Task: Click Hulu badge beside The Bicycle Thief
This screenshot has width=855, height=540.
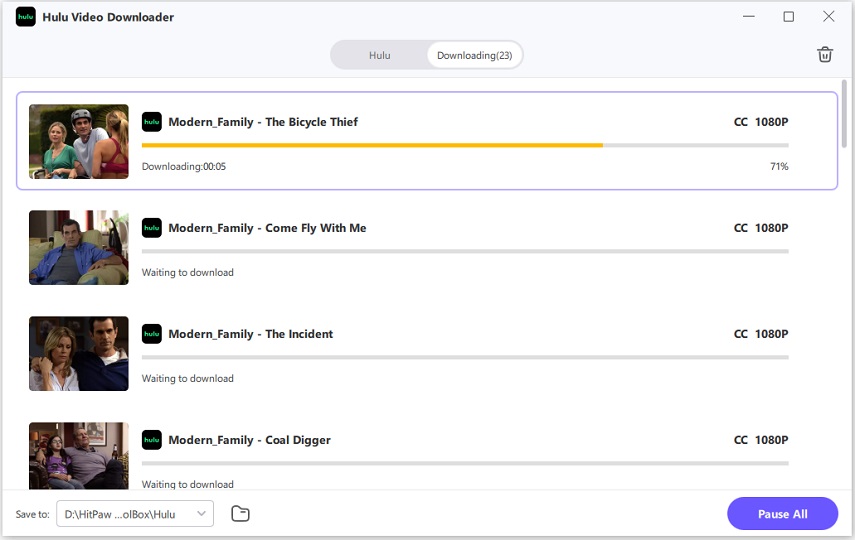Action: point(152,122)
